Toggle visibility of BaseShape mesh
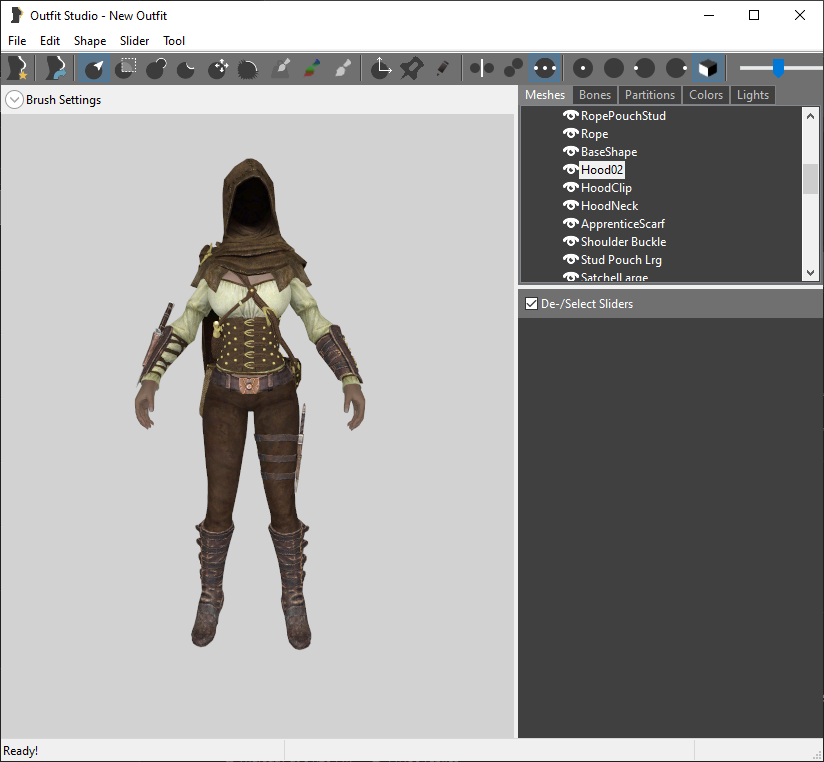Image resolution: width=824 pixels, height=762 pixels. 571,151
